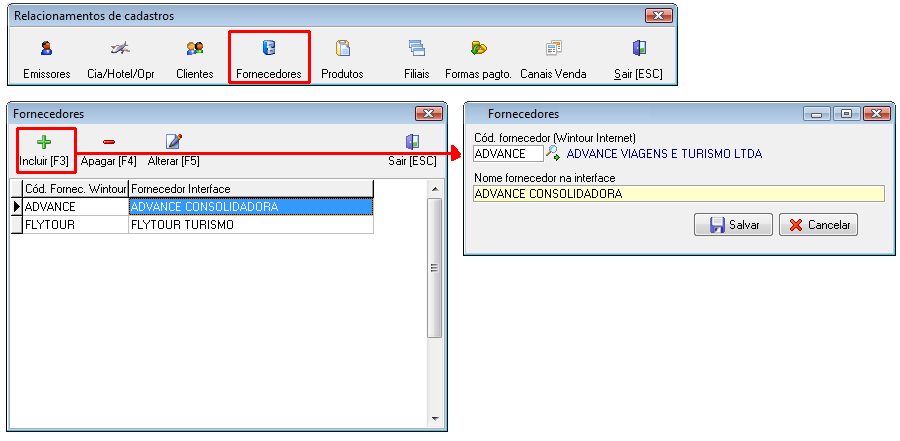Screen dimensions: 900x441
Task: Click the grid scrollbar up arrow
Action: (435, 189)
